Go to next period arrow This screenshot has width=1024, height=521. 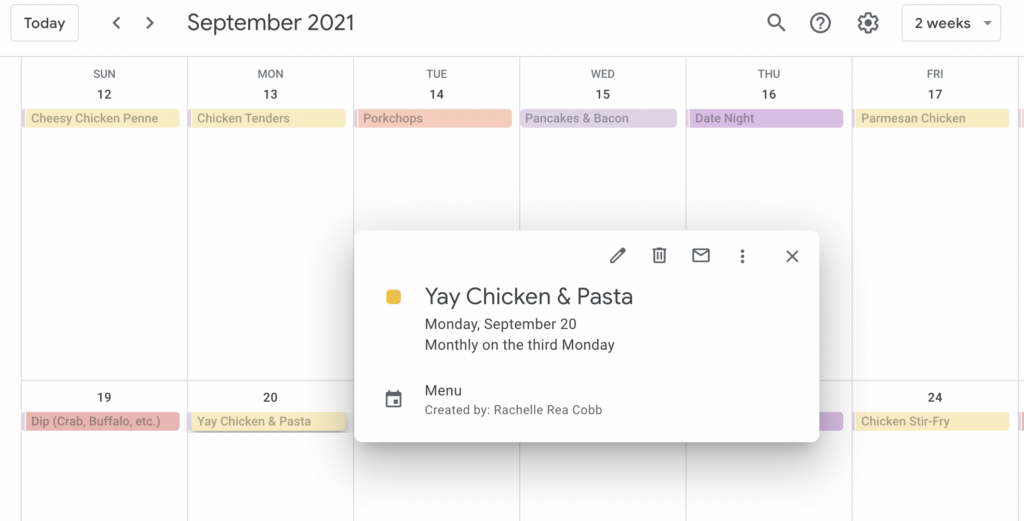150,23
